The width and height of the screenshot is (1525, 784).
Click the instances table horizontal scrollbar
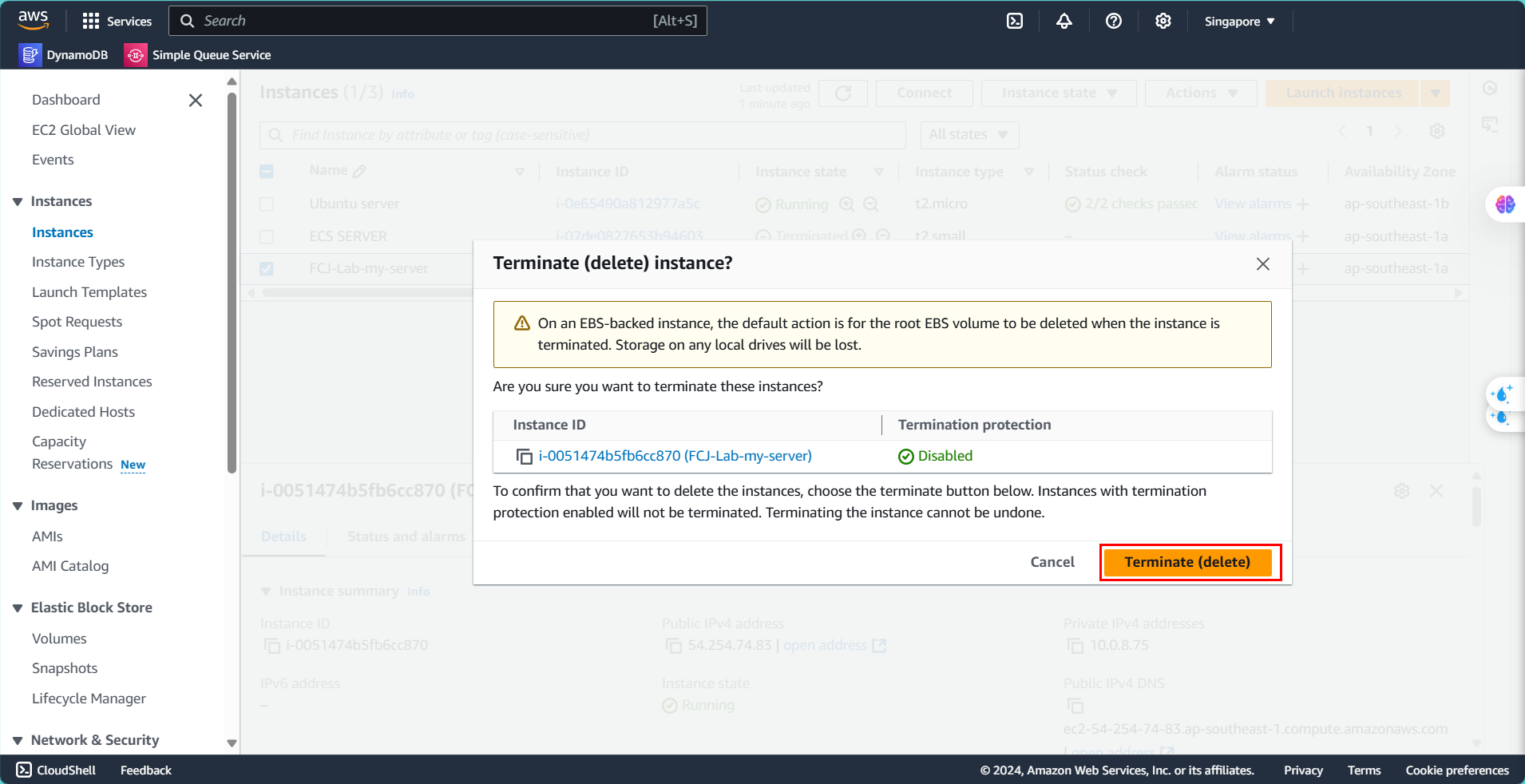(x=367, y=293)
